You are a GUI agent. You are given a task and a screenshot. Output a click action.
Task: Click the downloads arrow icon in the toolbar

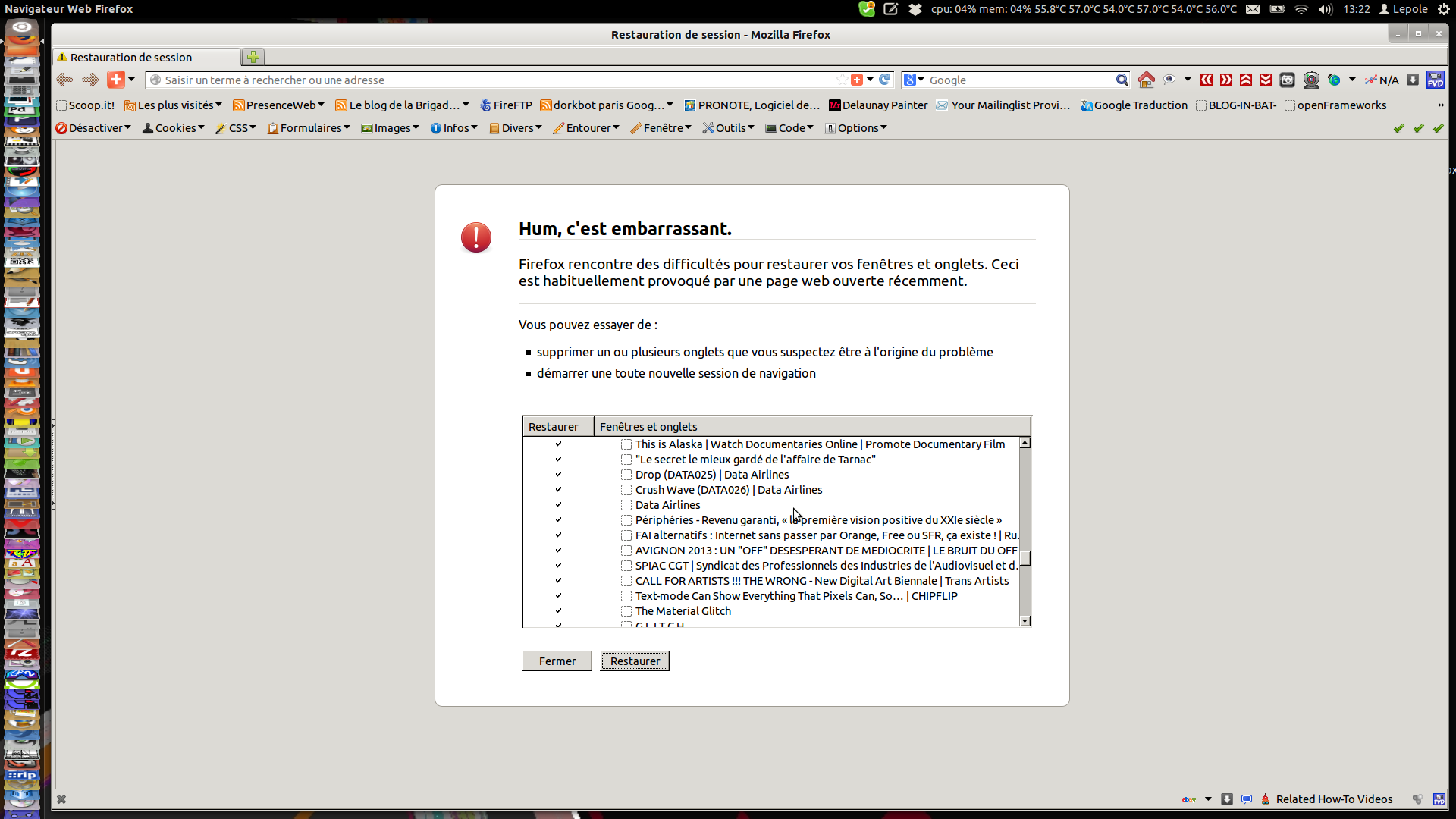click(x=1413, y=80)
